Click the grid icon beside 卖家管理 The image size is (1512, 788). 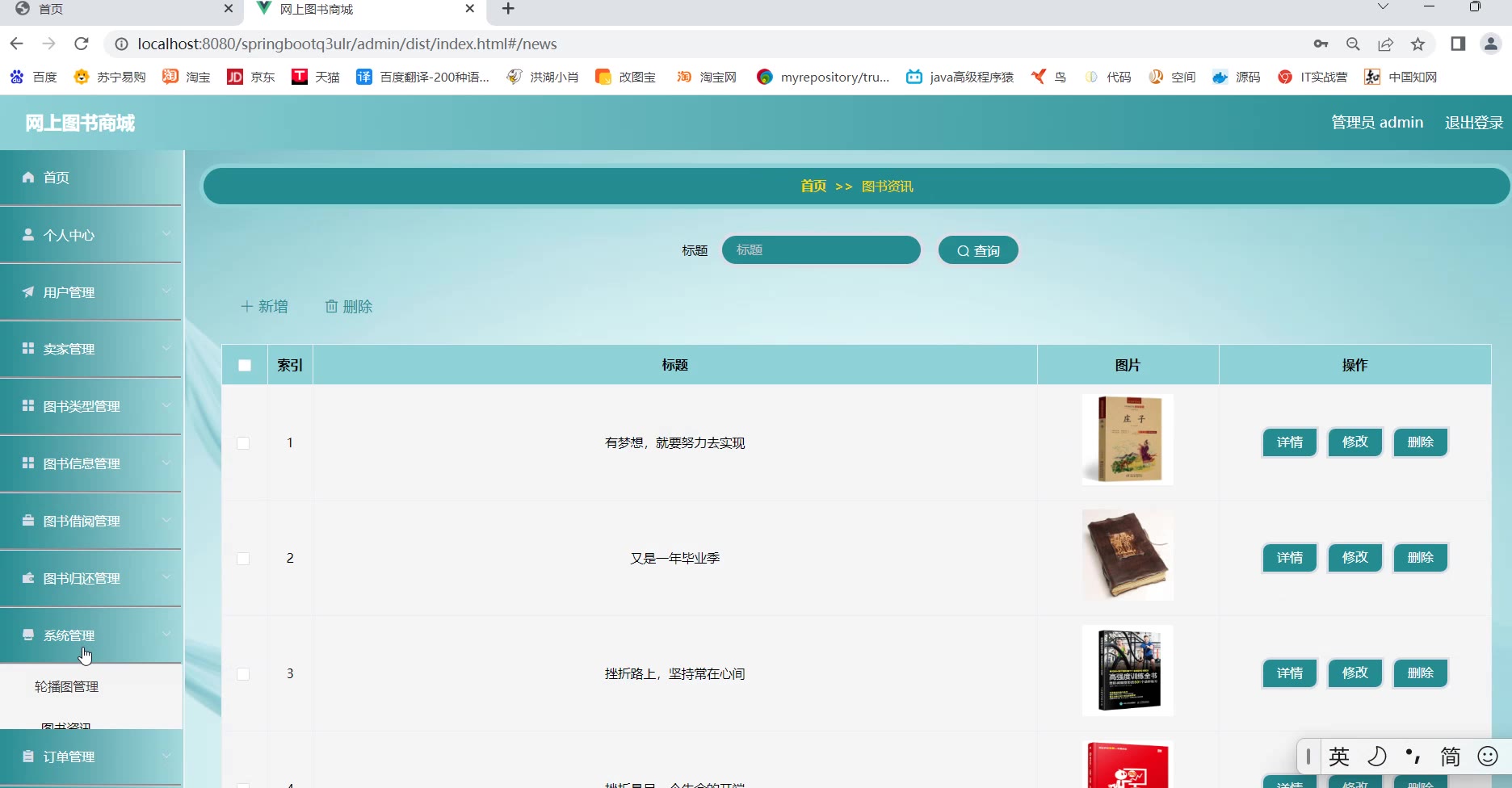click(x=28, y=348)
